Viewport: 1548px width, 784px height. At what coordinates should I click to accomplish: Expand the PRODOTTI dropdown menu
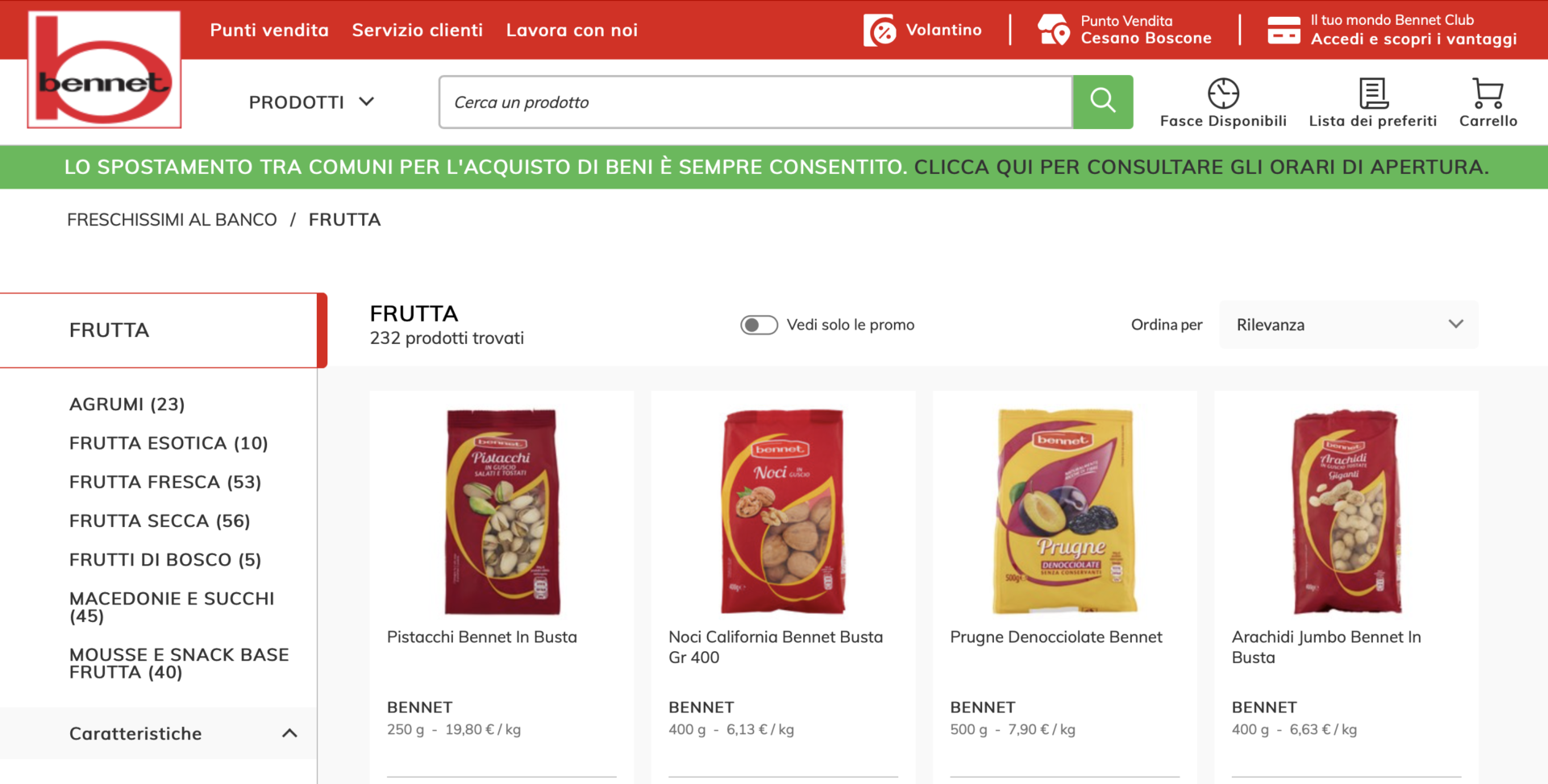pos(311,102)
